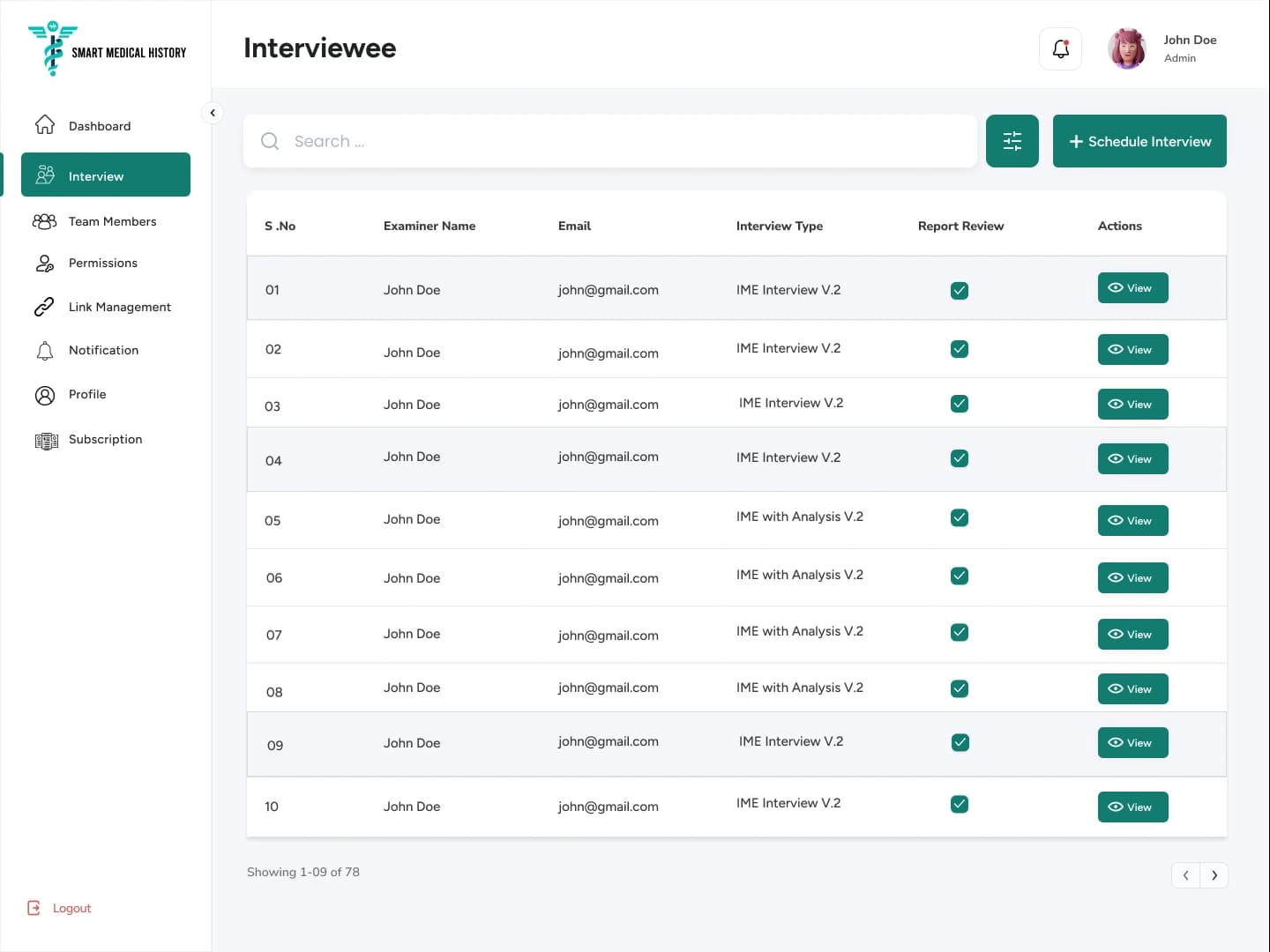Toggle Report Review checkbox in row 09

tap(960, 742)
